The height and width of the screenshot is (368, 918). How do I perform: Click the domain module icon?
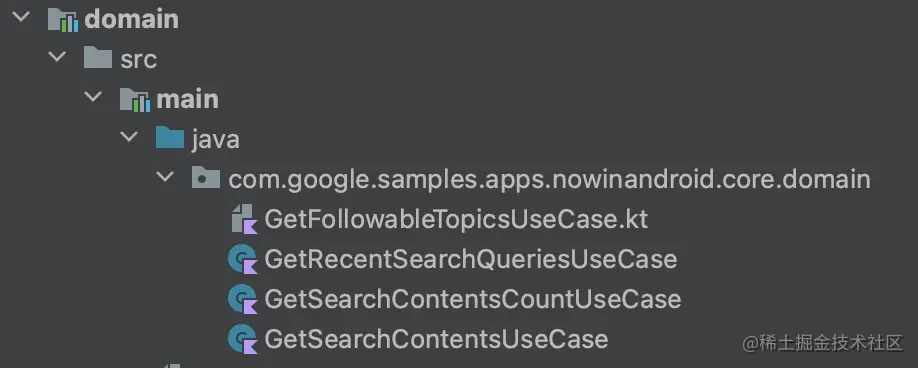63,19
